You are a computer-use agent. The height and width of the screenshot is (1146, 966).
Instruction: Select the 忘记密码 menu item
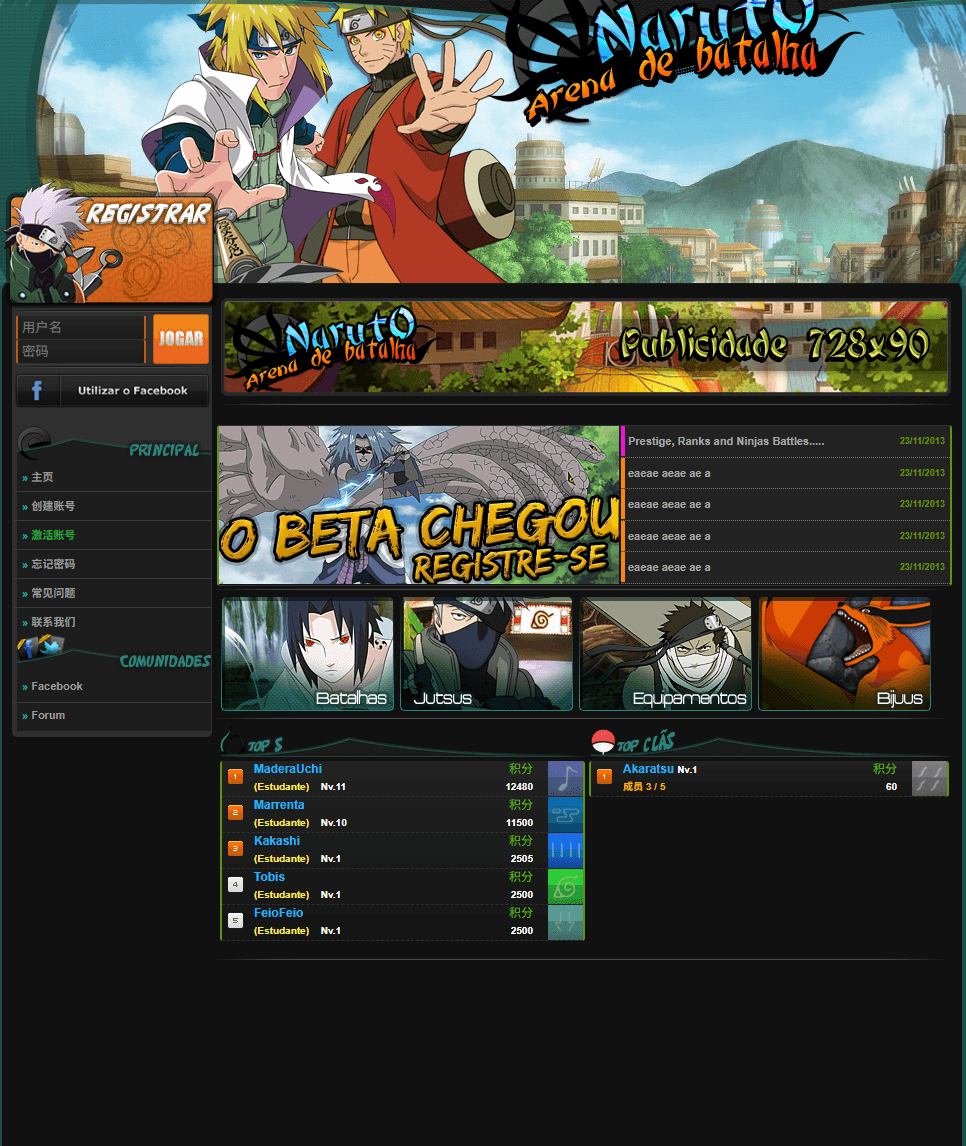(53, 564)
